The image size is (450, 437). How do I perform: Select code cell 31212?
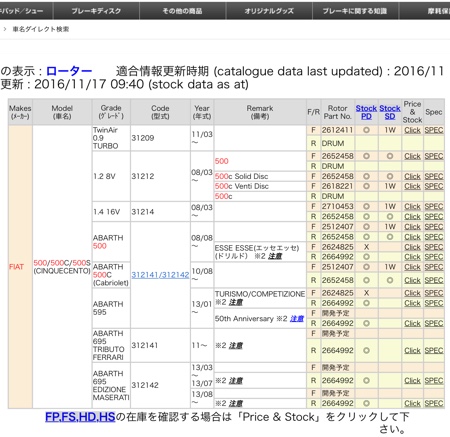pos(160,176)
